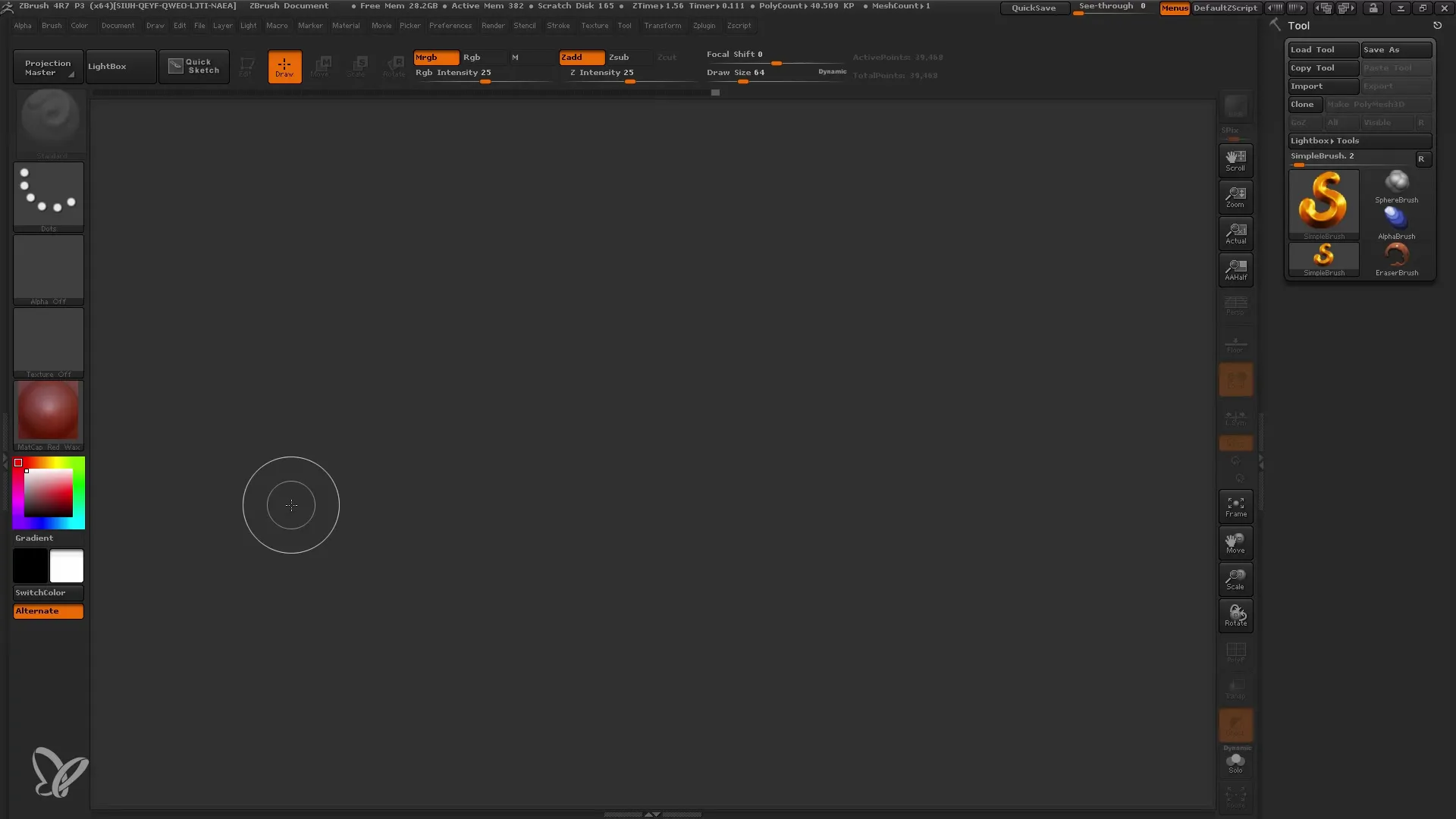Open the Alpha selection dropdown
This screenshot has height=819, width=1456.
pyautogui.click(x=48, y=269)
